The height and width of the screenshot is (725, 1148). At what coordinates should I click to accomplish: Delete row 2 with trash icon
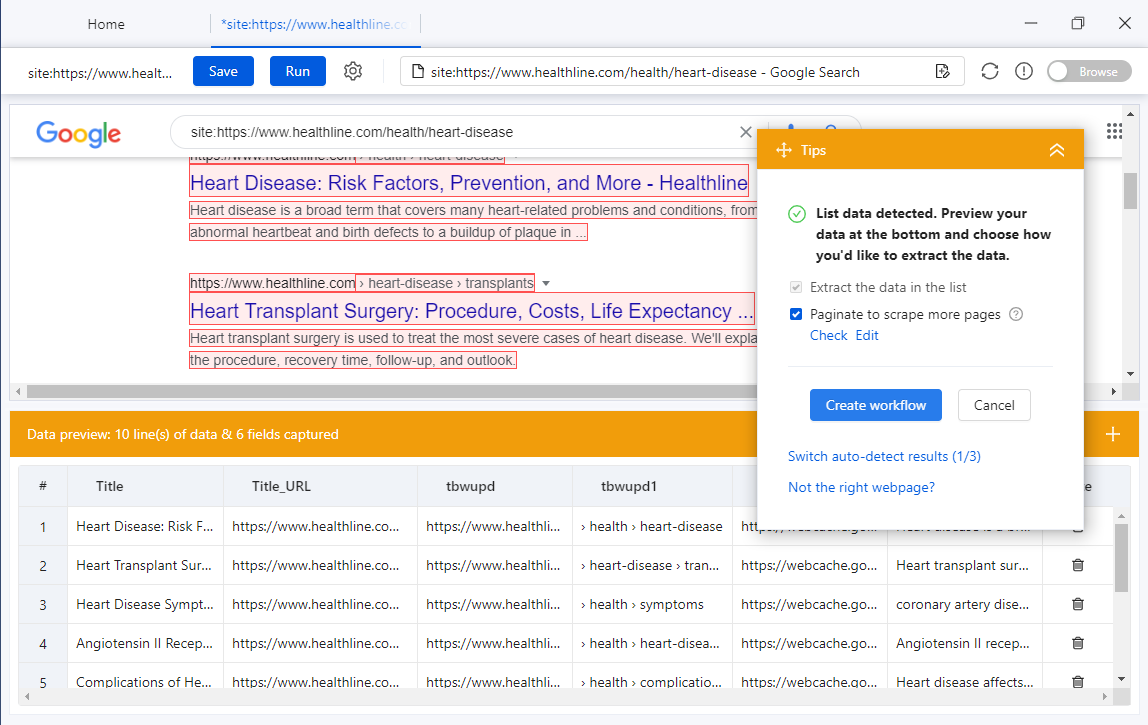(x=1077, y=565)
